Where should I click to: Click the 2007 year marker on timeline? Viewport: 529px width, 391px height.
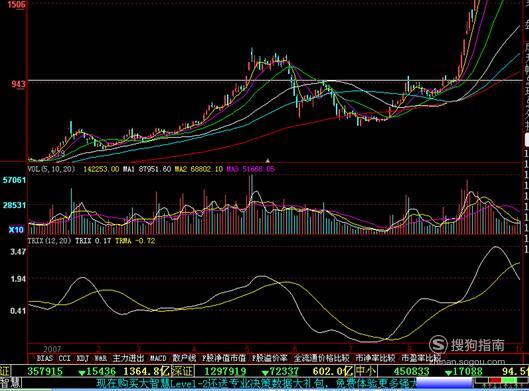pyautogui.click(x=52, y=349)
